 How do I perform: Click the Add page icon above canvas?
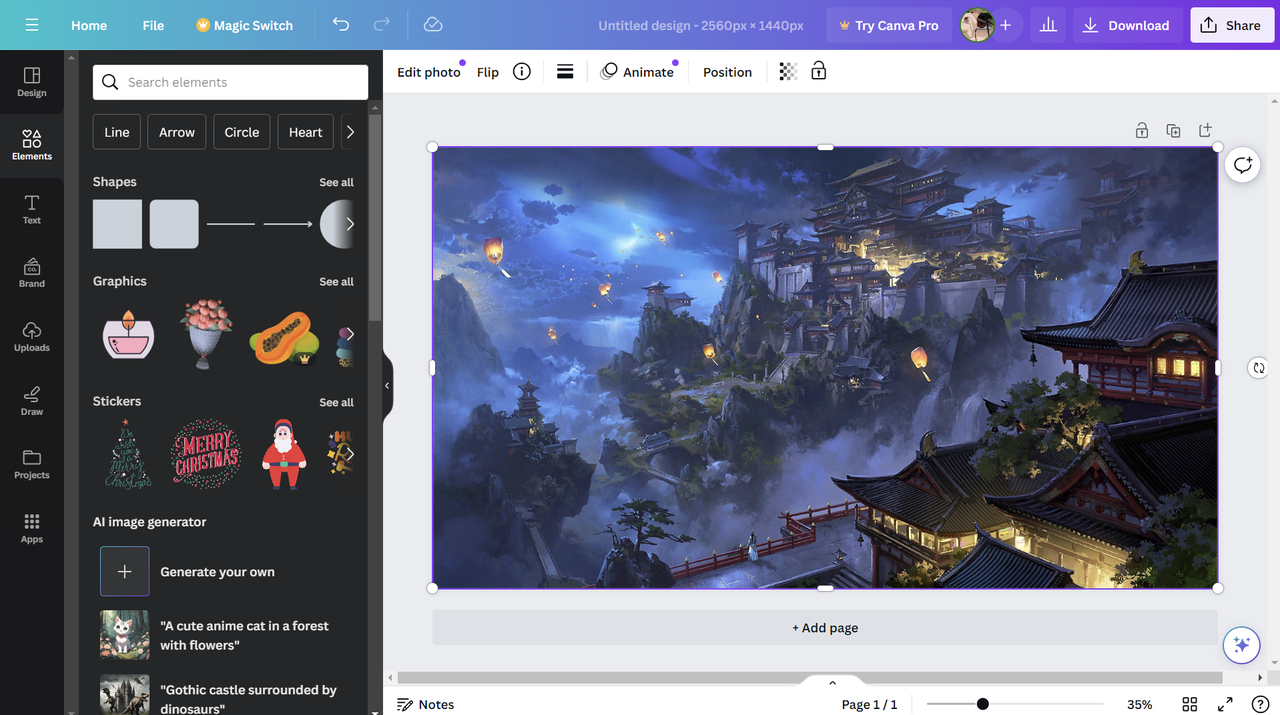pos(1205,130)
